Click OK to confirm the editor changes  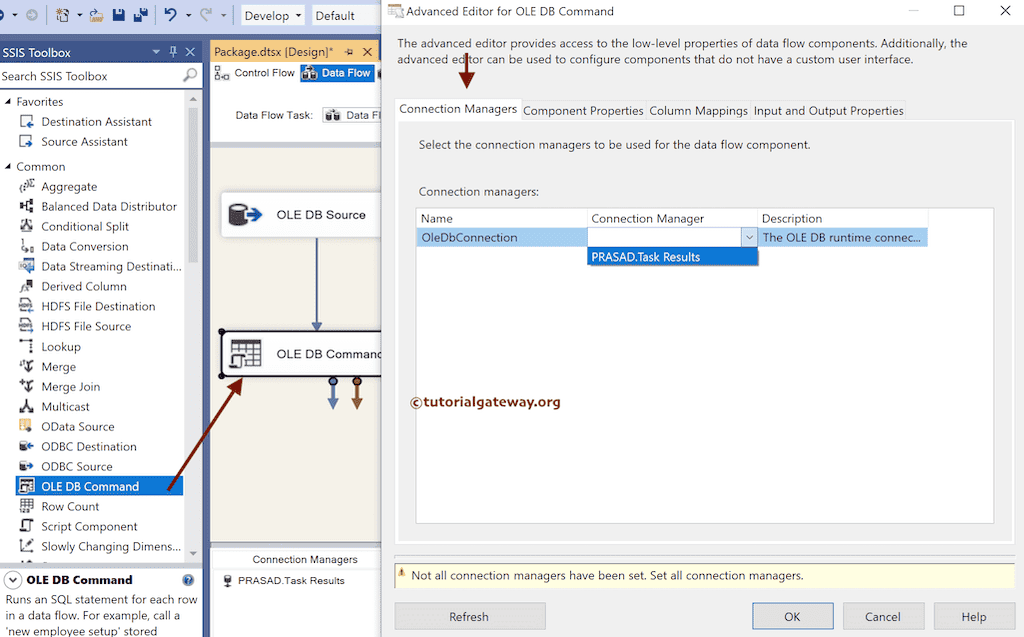[792, 615]
